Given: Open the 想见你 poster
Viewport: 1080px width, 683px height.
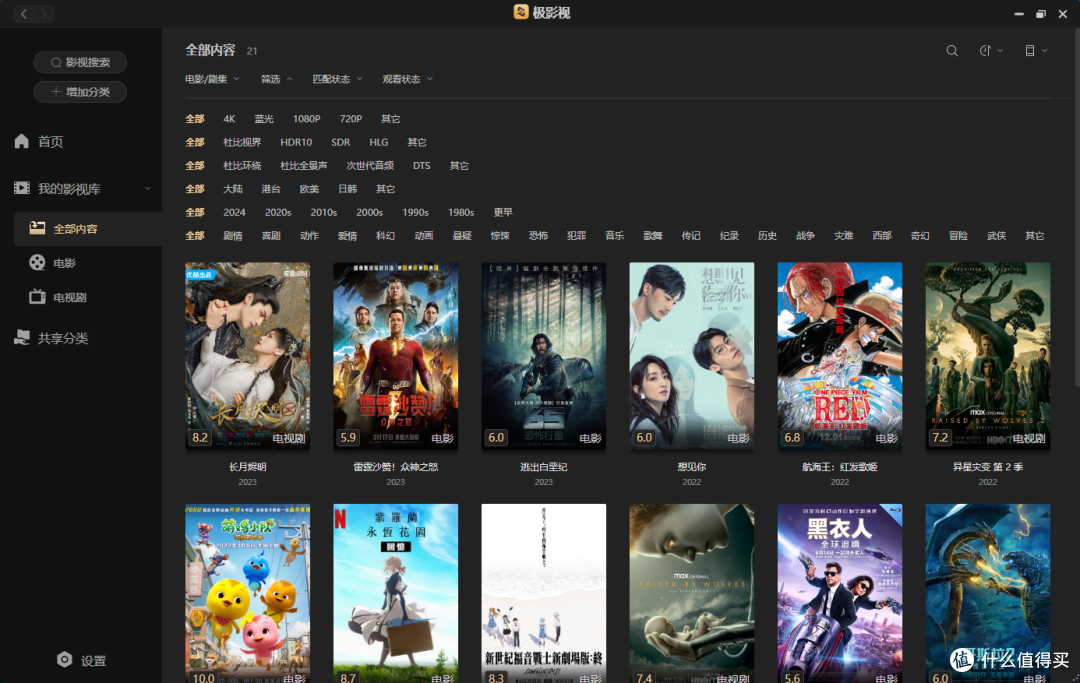Looking at the screenshot, I should click(692, 355).
